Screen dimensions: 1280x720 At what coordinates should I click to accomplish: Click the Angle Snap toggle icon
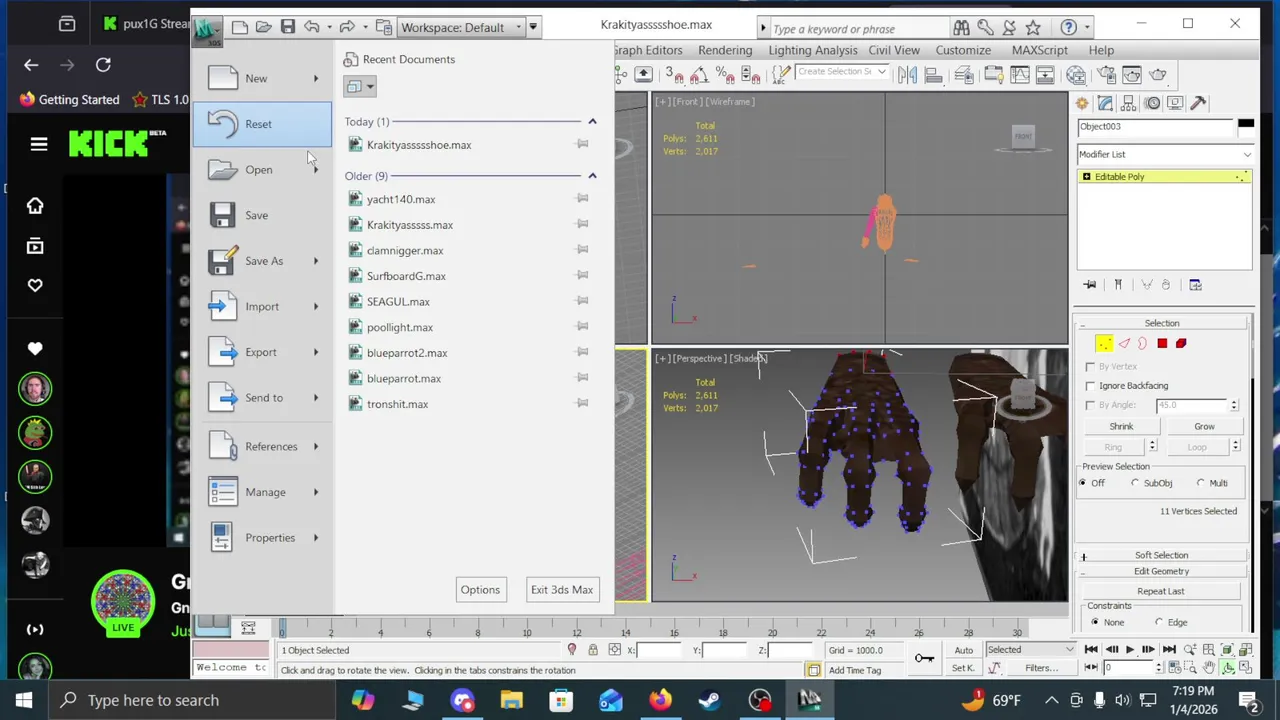coord(698,75)
